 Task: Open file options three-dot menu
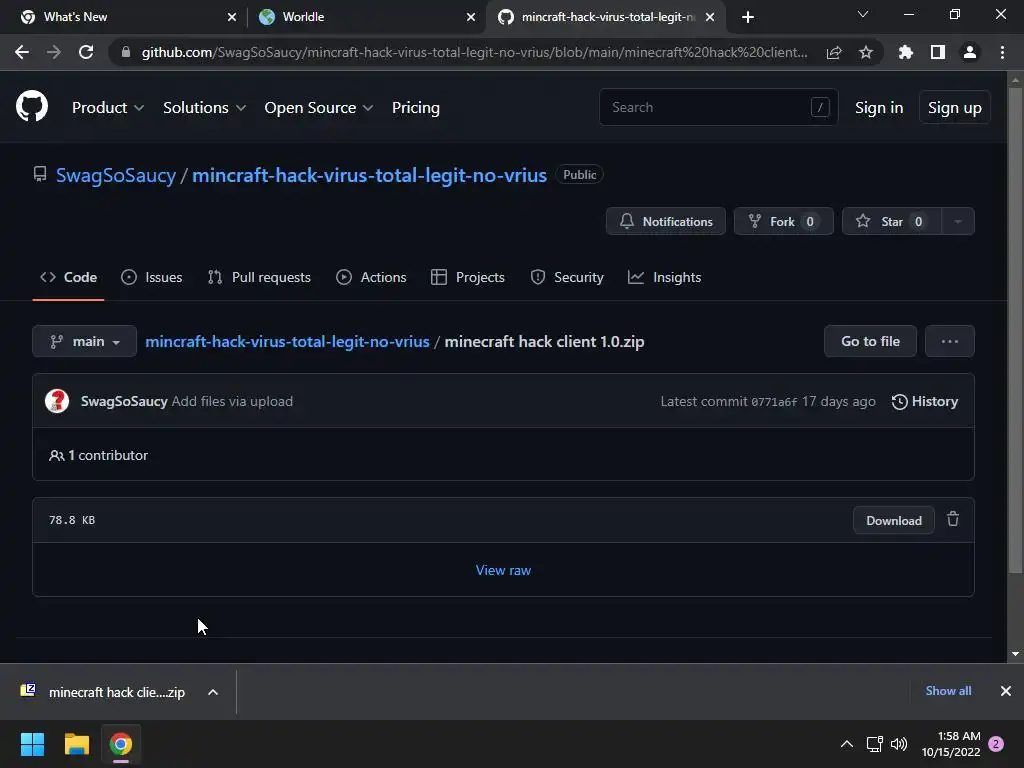[x=950, y=341]
